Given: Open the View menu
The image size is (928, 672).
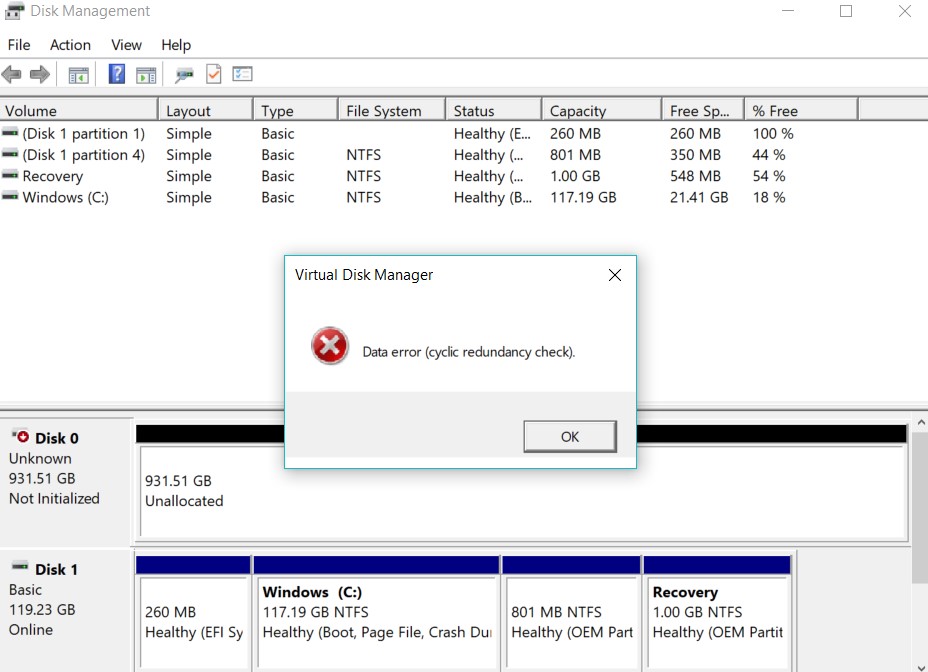Looking at the screenshot, I should pos(126,45).
